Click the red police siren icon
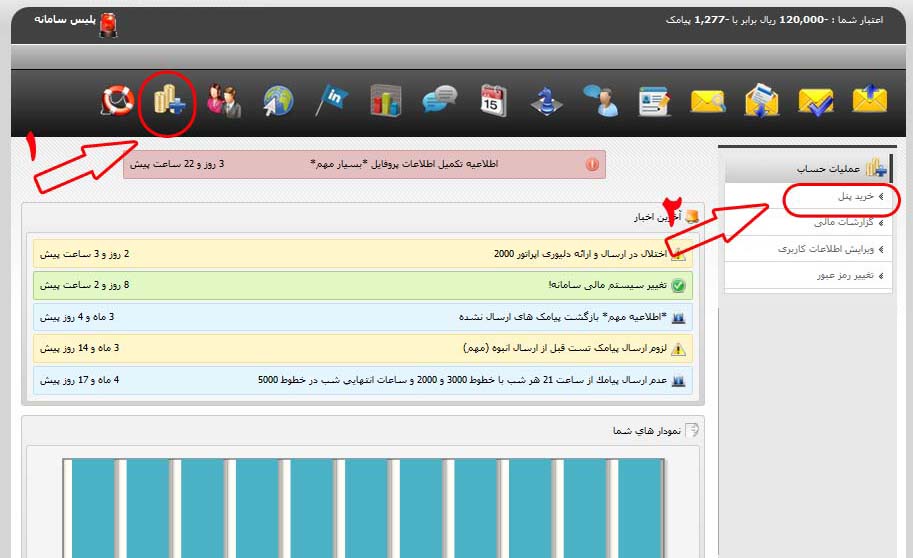This screenshot has height=558, width=913. (108, 25)
